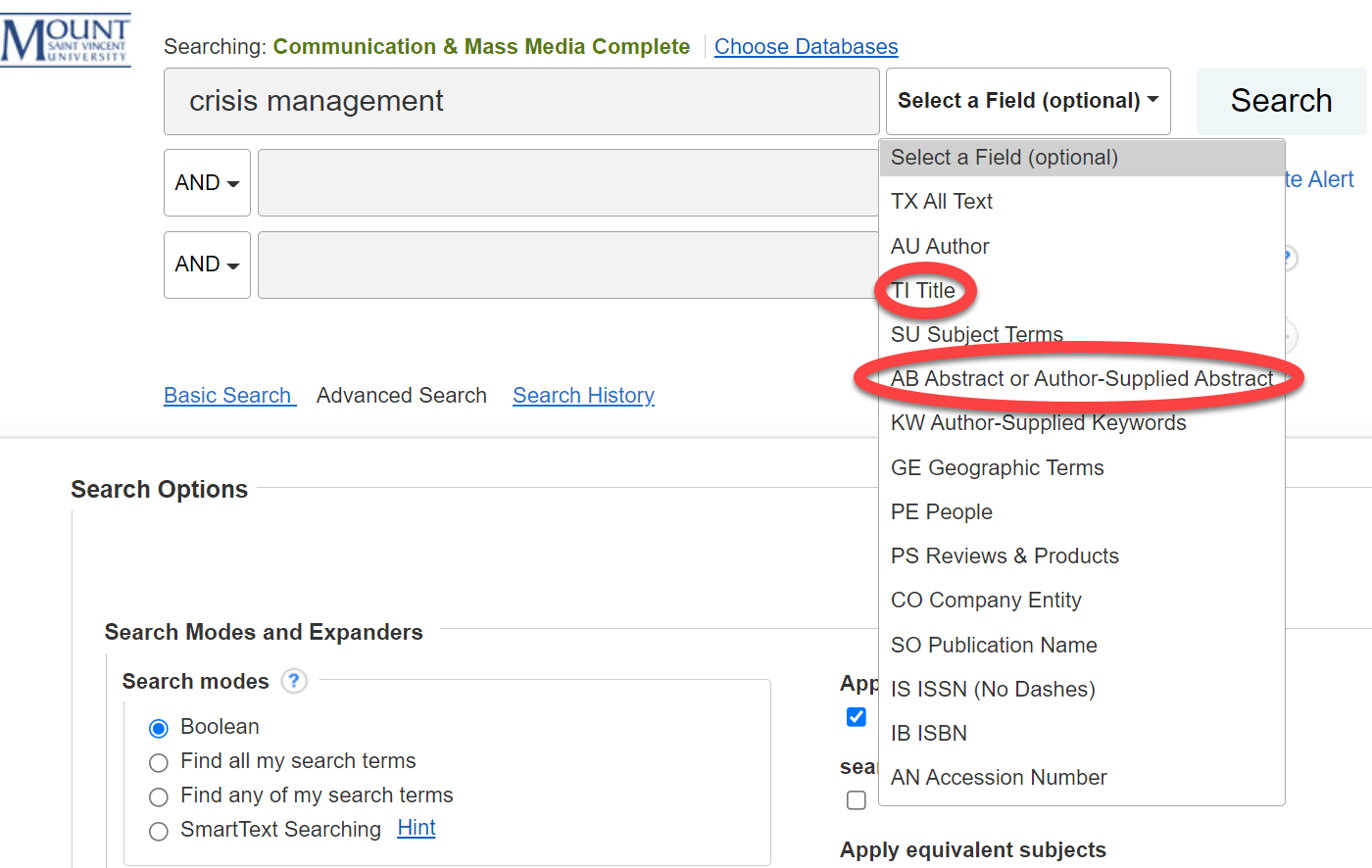
Task: Choose IB ISBN field
Action: coord(1082,734)
